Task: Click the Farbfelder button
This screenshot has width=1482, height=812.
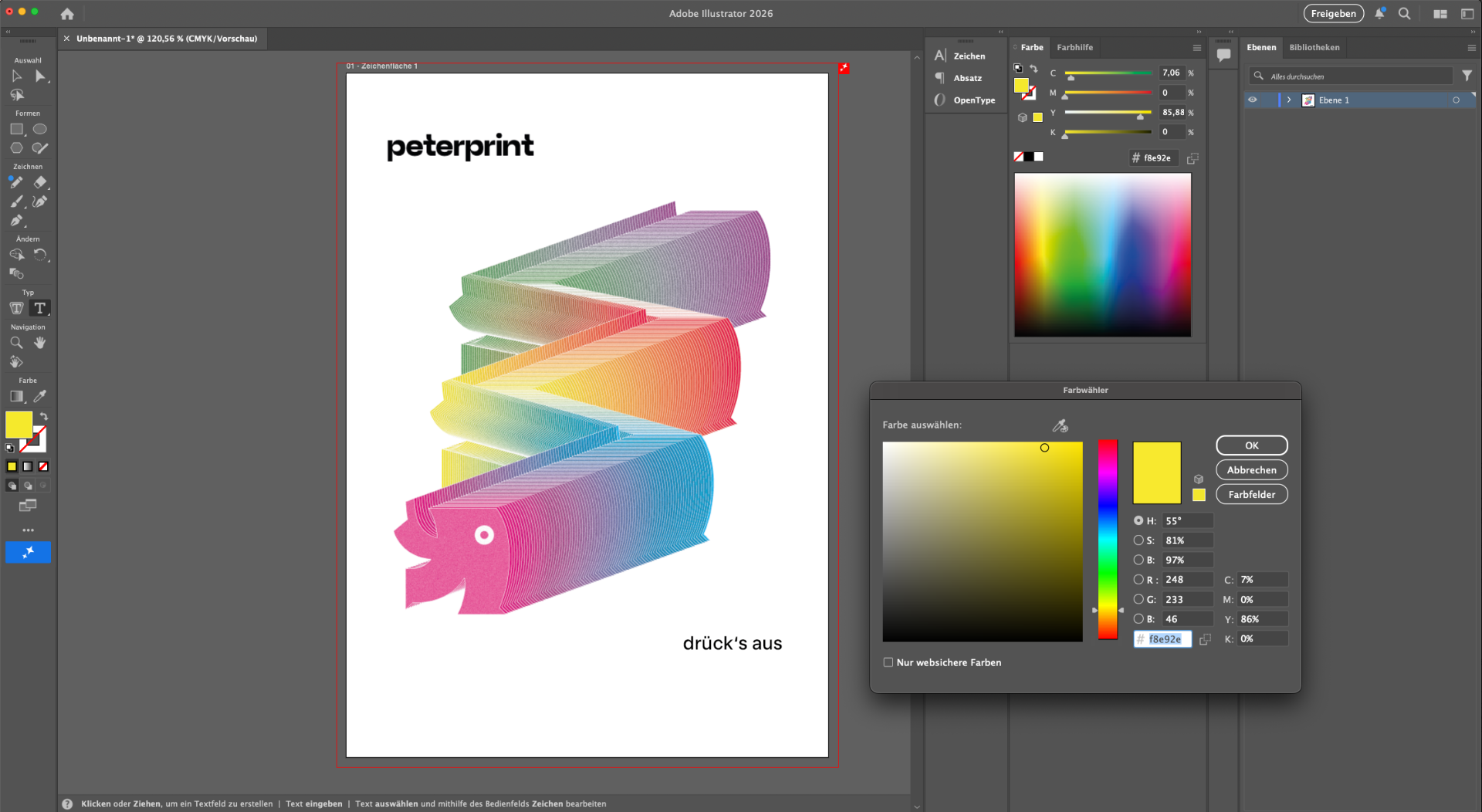Action: pyautogui.click(x=1251, y=495)
